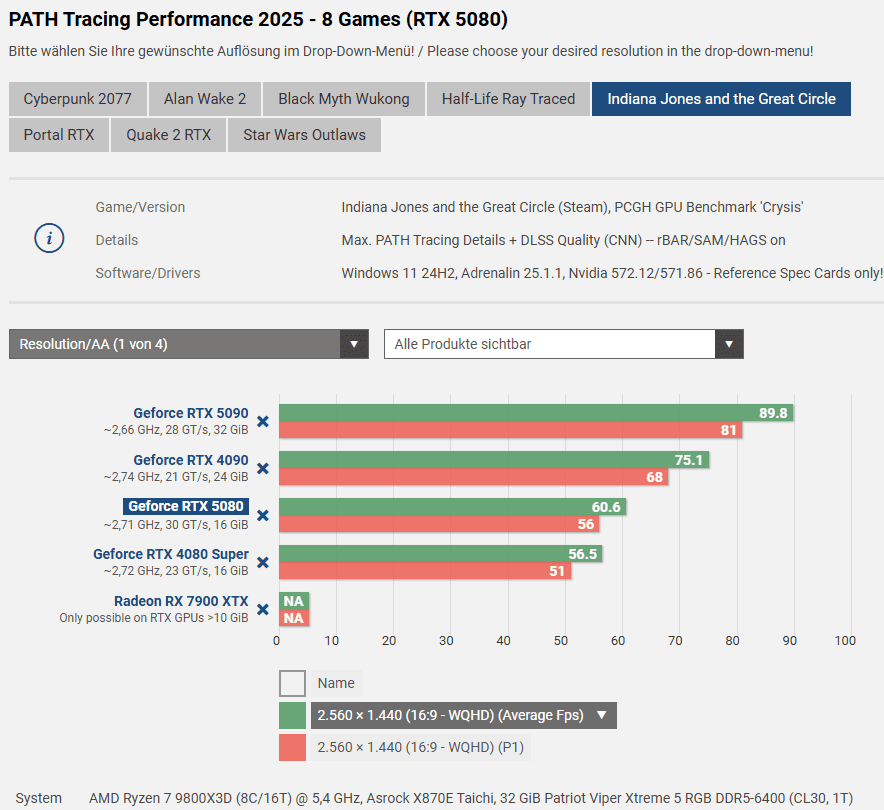The image size is (884, 810).
Task: Click the 60.6 green bar for RTX 5080
Action: (x=453, y=507)
